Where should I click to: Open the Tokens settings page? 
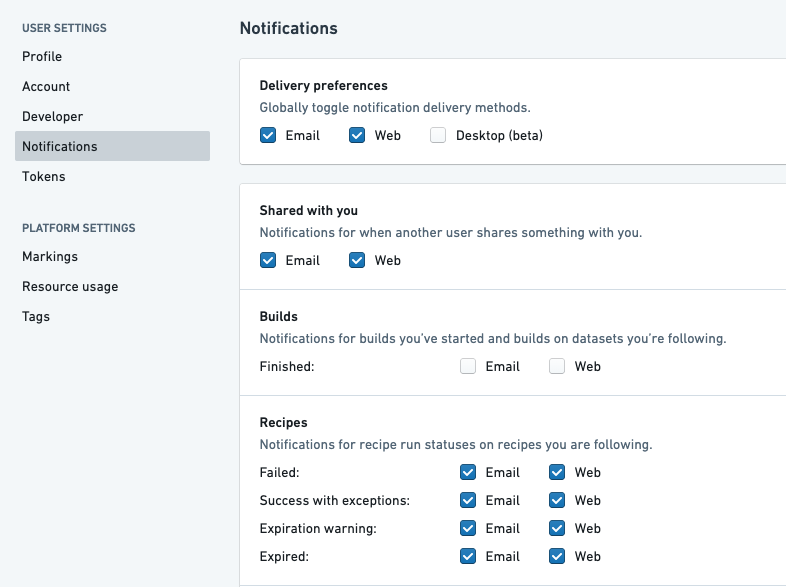tap(44, 176)
